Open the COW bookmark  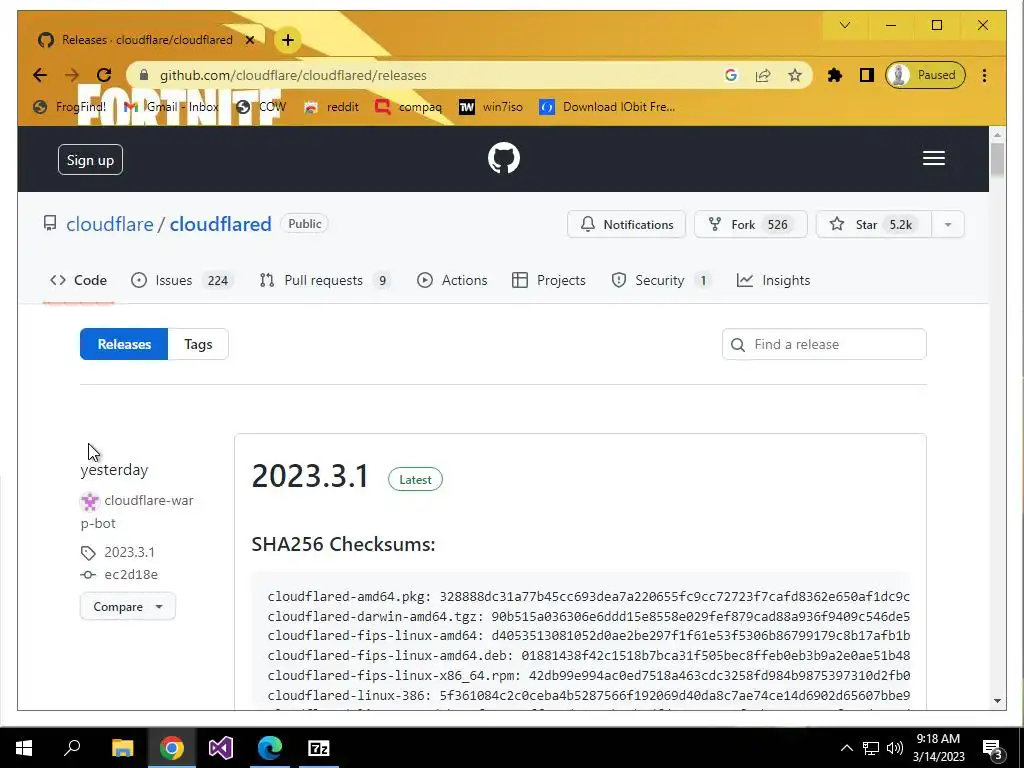[261, 106]
